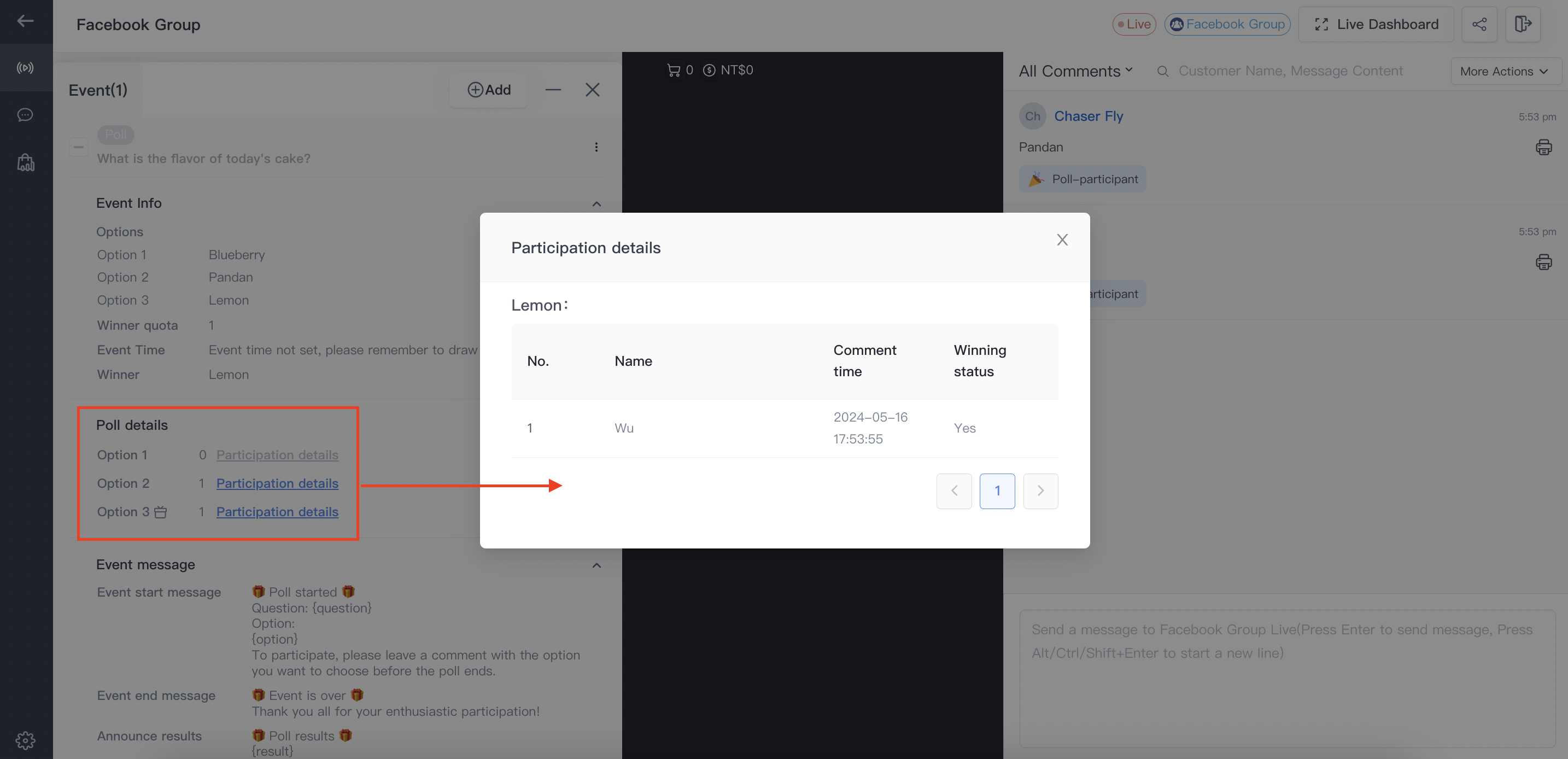Print the second comment
This screenshot has height=759, width=1568.
click(1543, 262)
